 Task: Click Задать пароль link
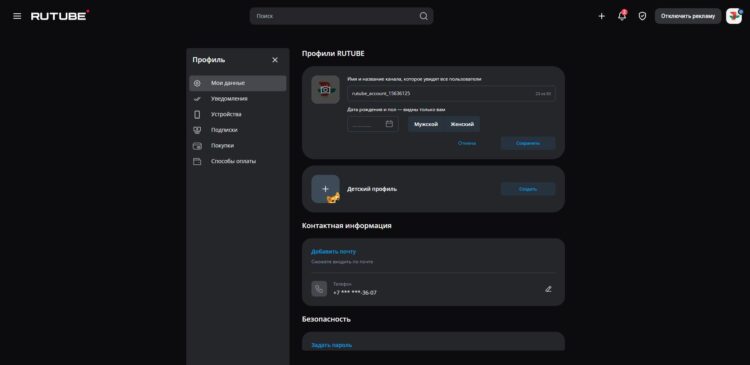(x=331, y=345)
